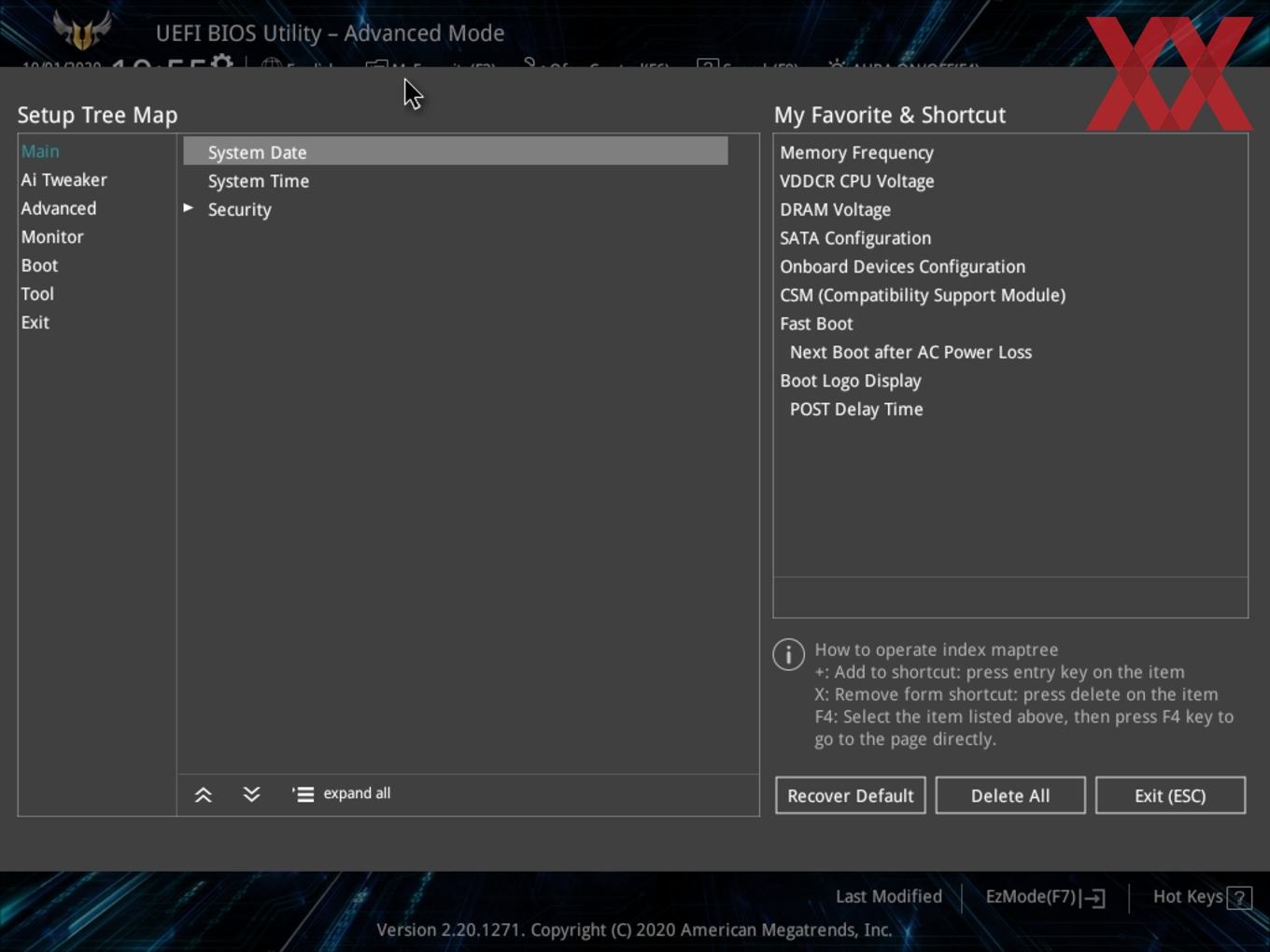
Task: Click the Delete All button
Action: click(x=1010, y=795)
